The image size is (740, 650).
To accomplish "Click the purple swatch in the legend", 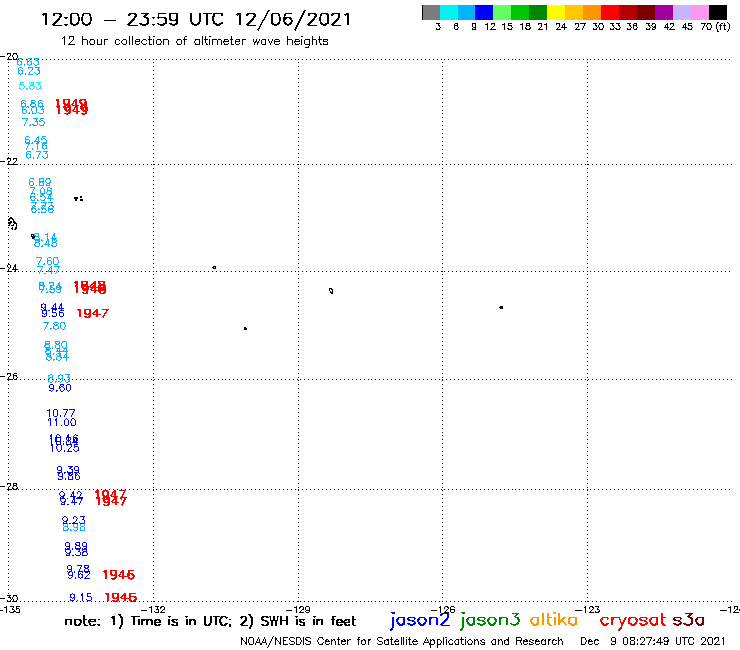I will point(664,12).
